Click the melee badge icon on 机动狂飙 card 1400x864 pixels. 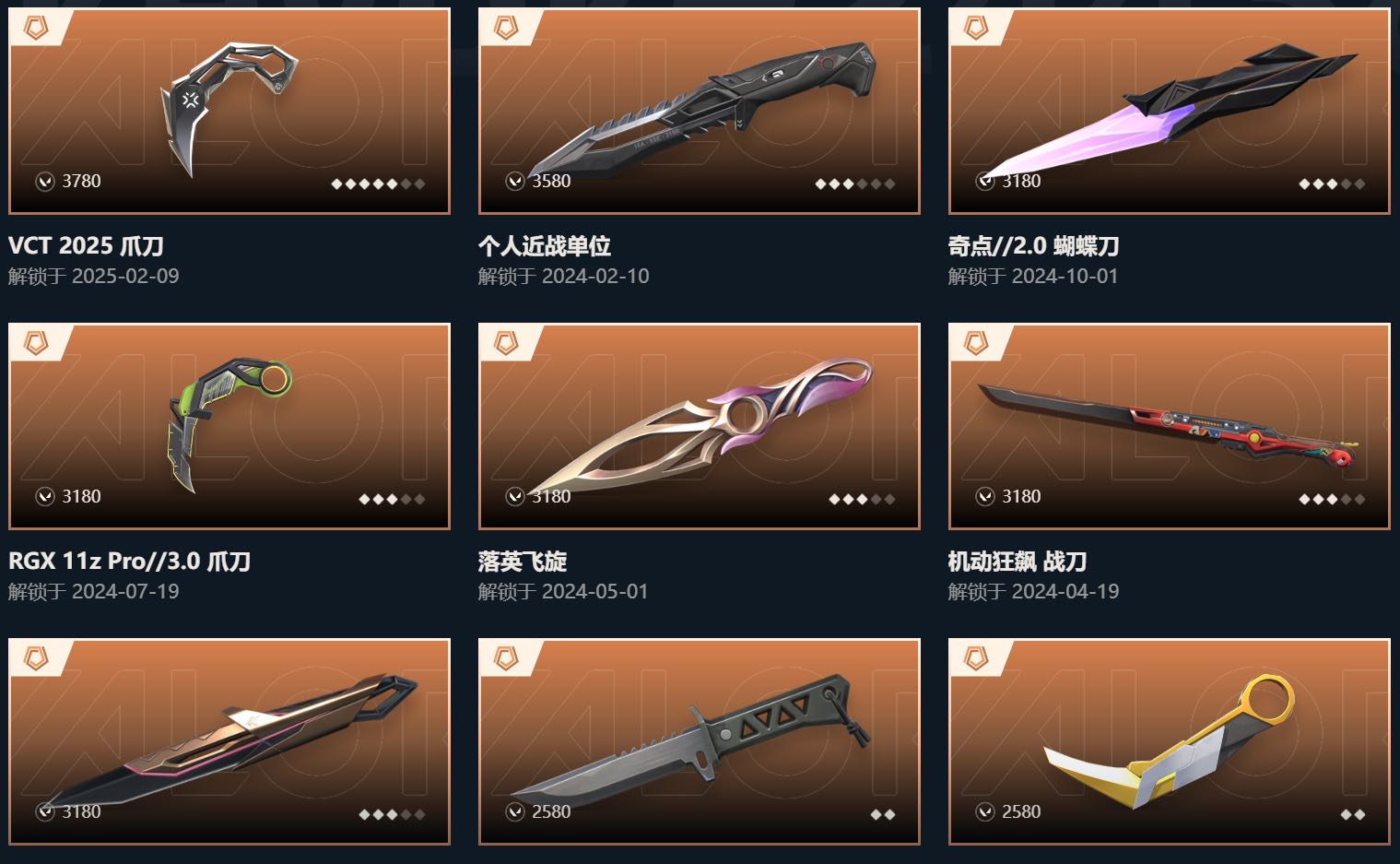coord(975,343)
